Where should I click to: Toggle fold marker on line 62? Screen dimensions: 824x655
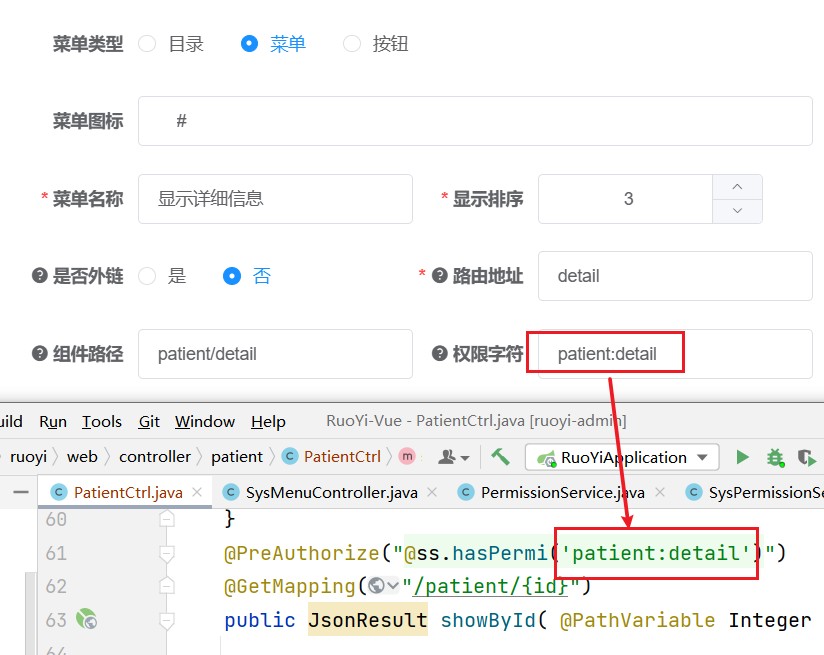pyautogui.click(x=167, y=586)
